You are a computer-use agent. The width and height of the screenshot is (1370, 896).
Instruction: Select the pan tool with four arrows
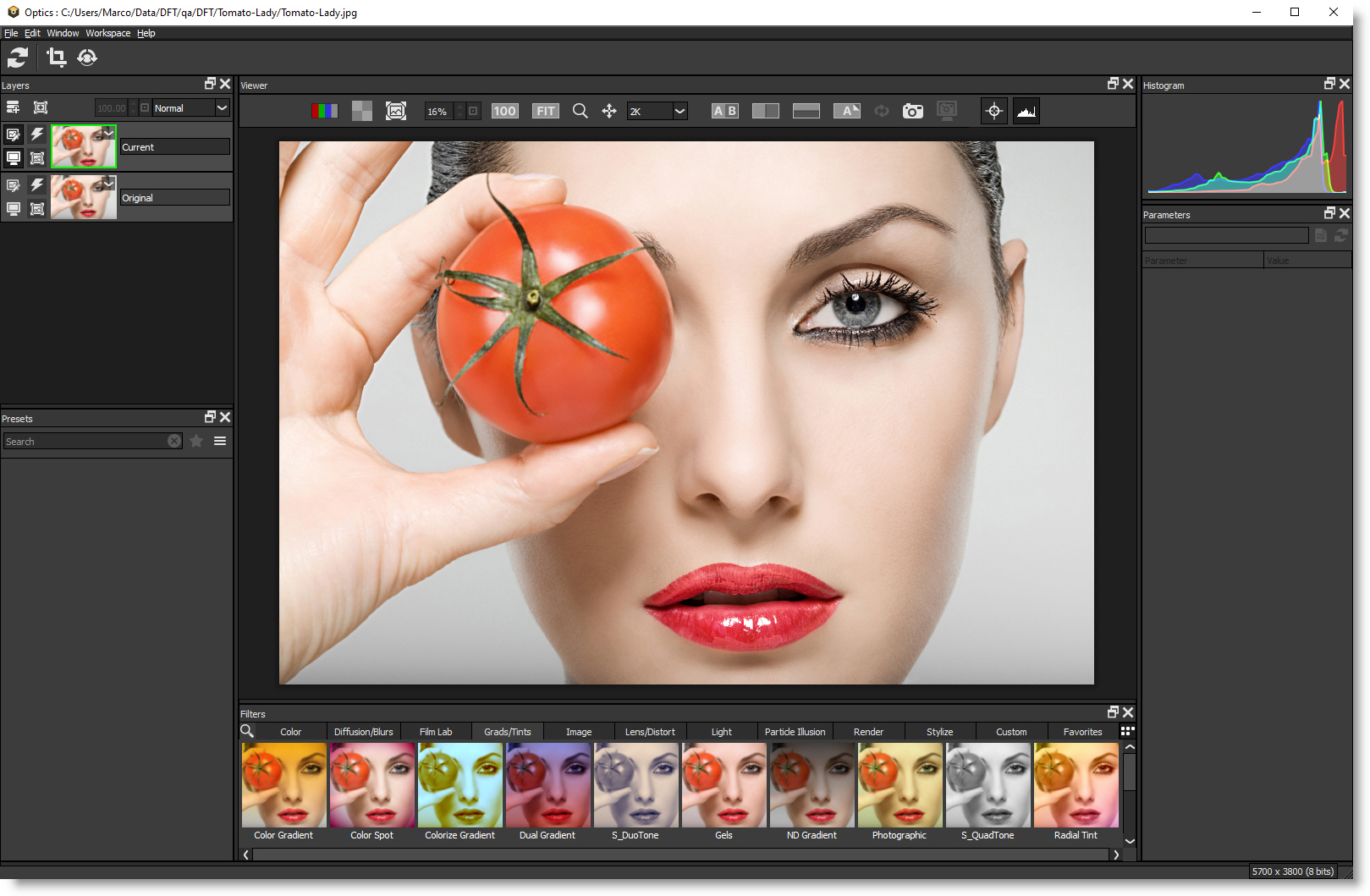click(x=608, y=111)
